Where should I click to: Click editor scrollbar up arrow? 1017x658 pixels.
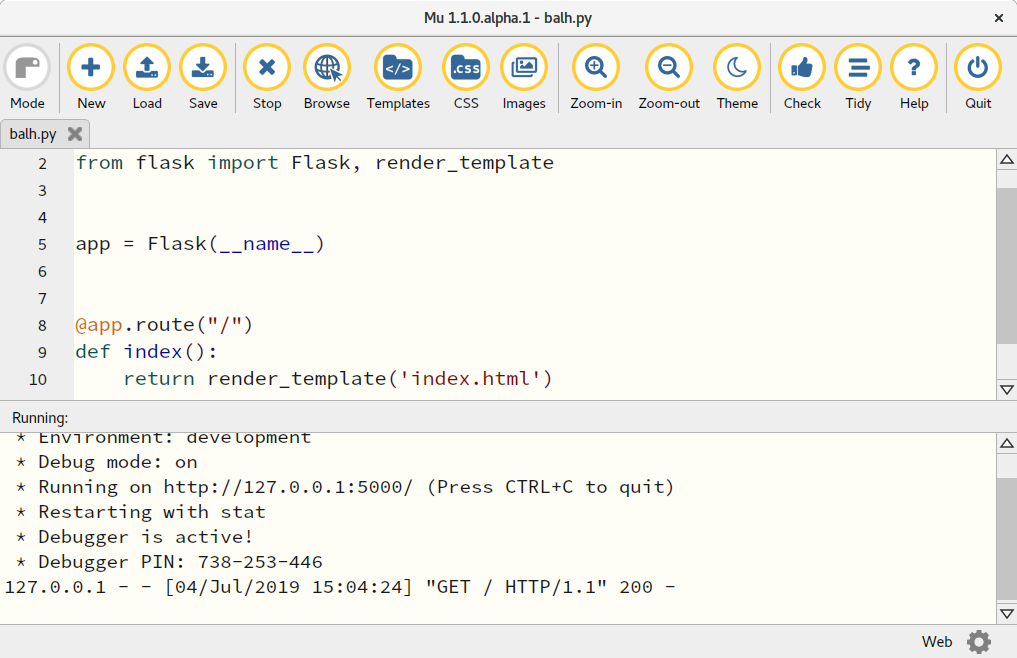[1007, 160]
